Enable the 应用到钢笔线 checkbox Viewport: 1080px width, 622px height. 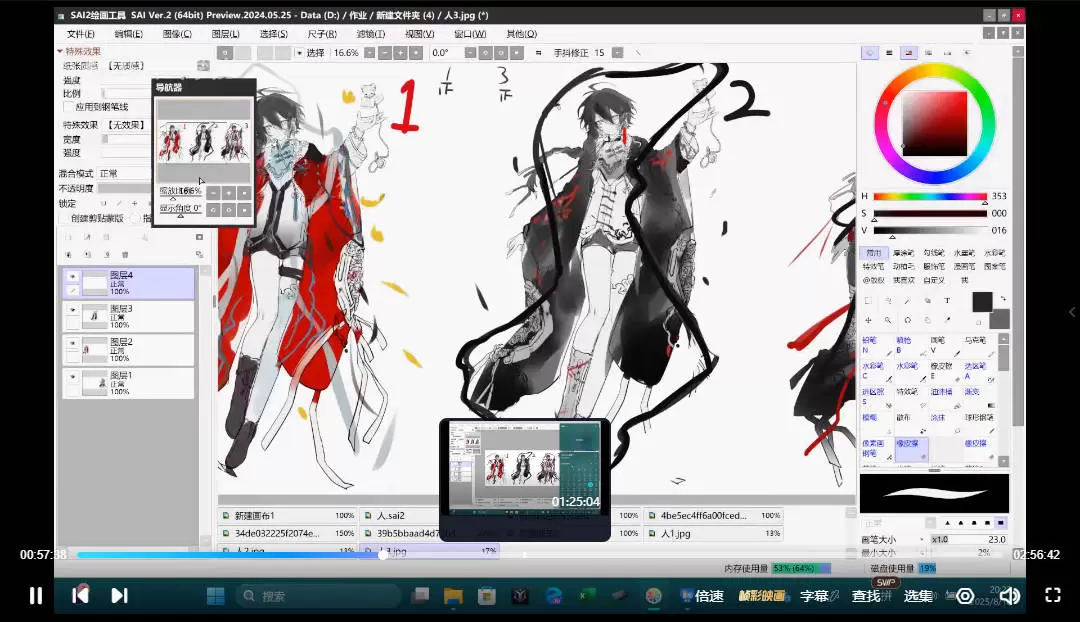tap(68, 107)
